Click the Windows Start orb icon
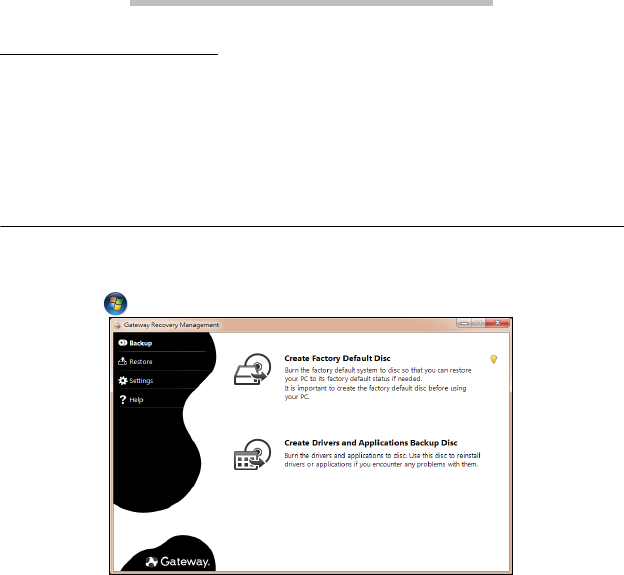 (x=115, y=304)
